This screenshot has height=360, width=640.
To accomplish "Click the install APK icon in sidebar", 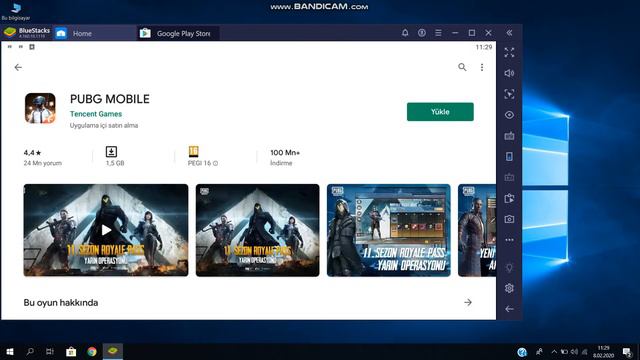I will [509, 198].
